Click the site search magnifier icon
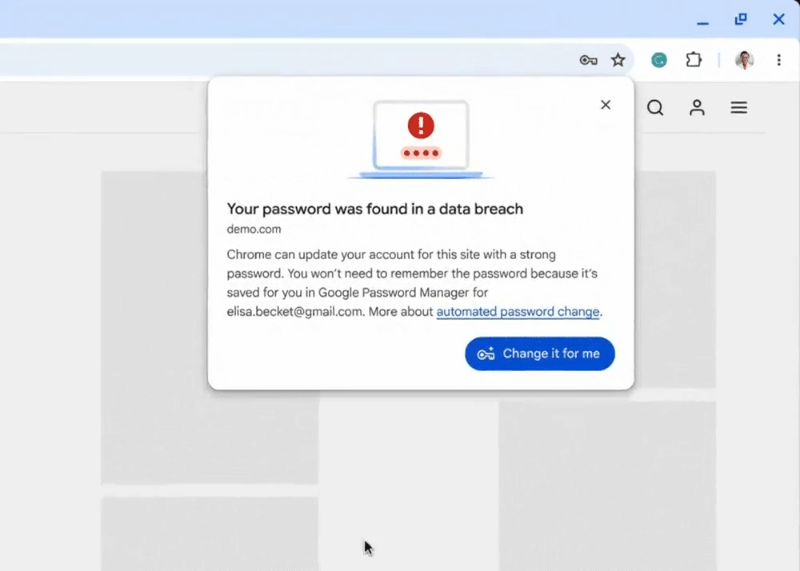Screen dimensions: 800x571 coord(655,108)
